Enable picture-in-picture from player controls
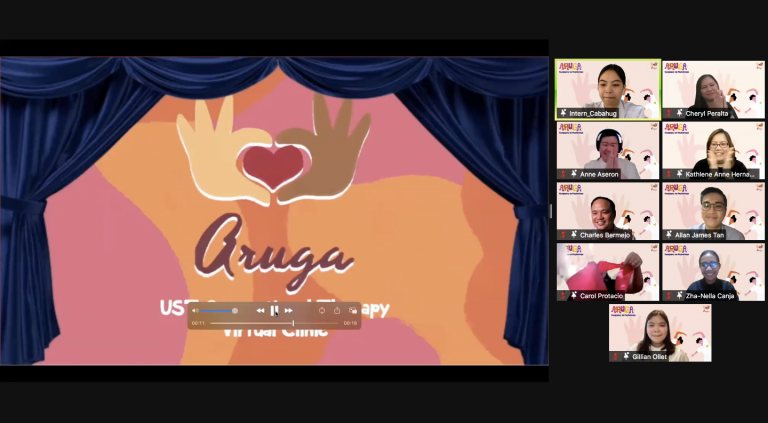 353,310
